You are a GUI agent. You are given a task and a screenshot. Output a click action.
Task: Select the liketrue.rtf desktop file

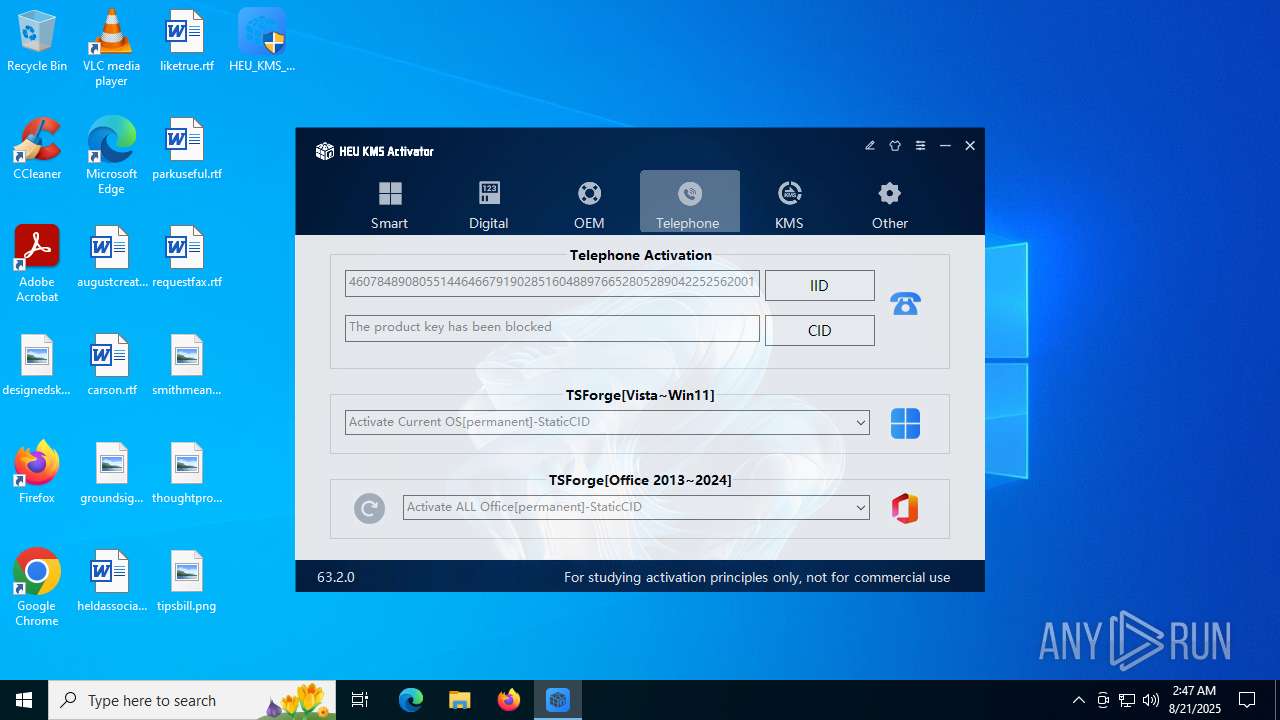click(186, 41)
